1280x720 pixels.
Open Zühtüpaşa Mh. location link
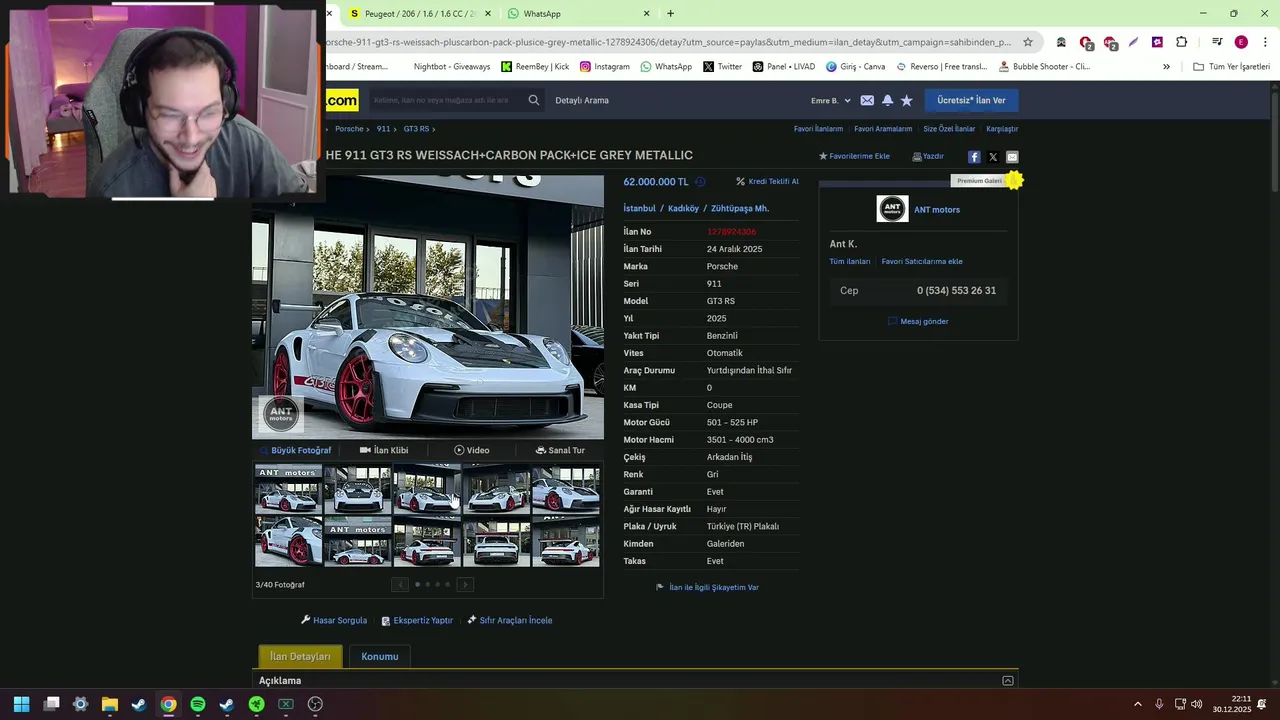click(x=740, y=209)
